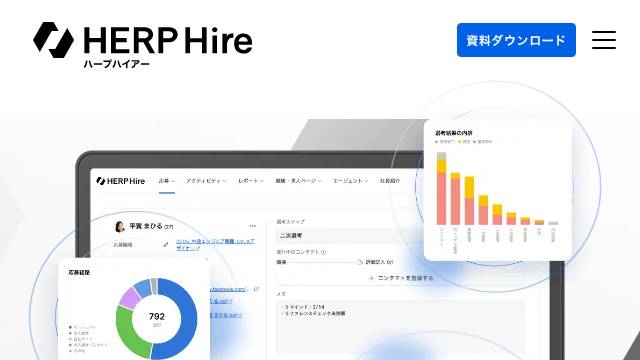Click the info icon next to 進行中のコンタクト
Viewport: 640px width, 360px height.
tap(323, 252)
